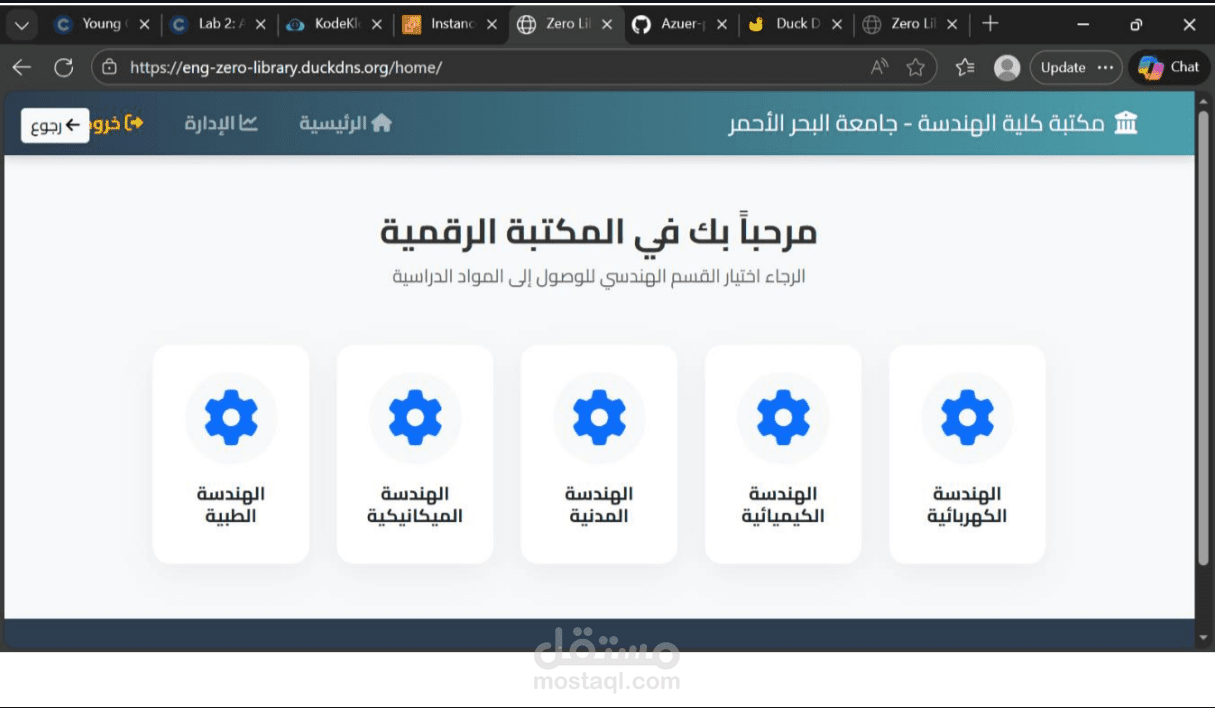Close the Duck DNS tab
Image resolution: width=1215 pixels, height=708 pixels.
(837, 25)
